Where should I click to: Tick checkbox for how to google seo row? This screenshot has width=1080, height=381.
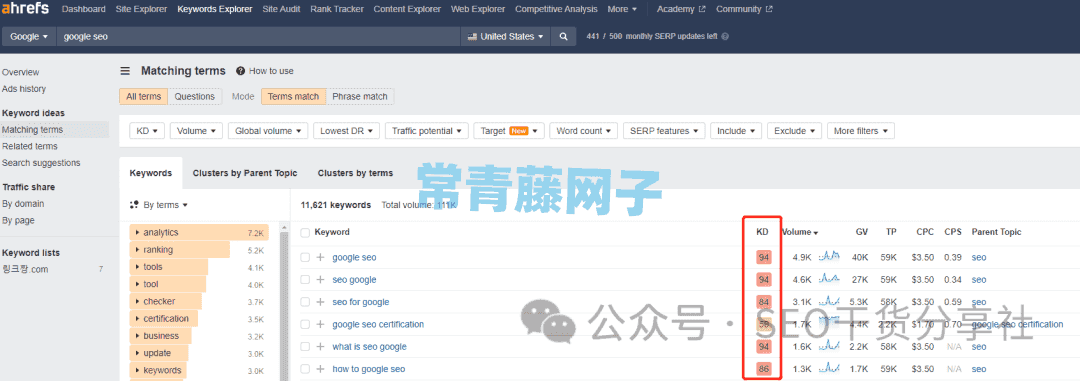pos(305,369)
